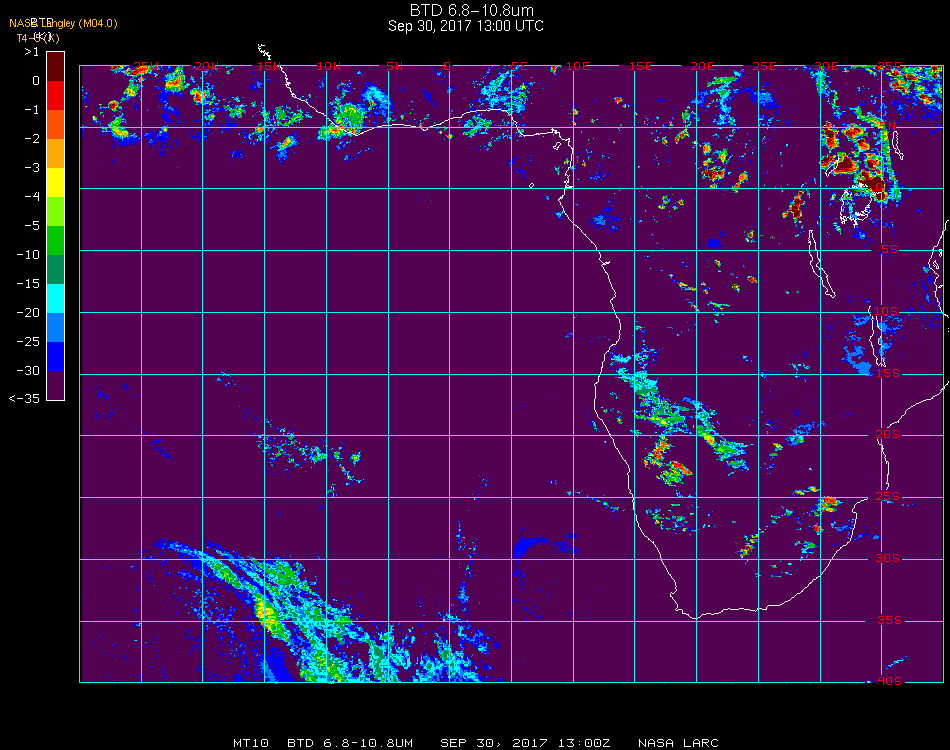Click the orange legend swatch near -2
The image size is (950, 750).
coord(55,153)
